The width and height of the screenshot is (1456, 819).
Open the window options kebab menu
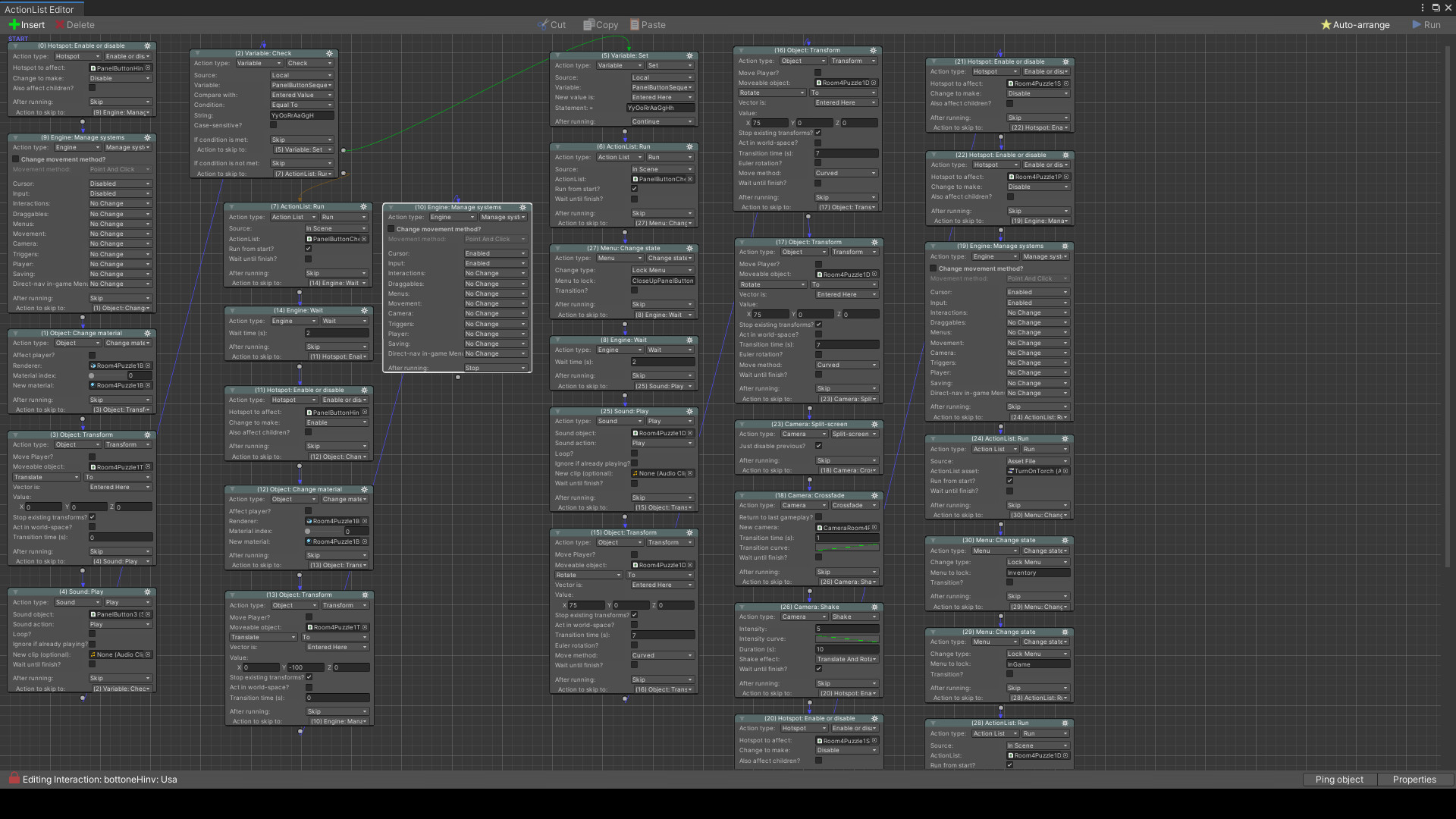(x=1422, y=8)
